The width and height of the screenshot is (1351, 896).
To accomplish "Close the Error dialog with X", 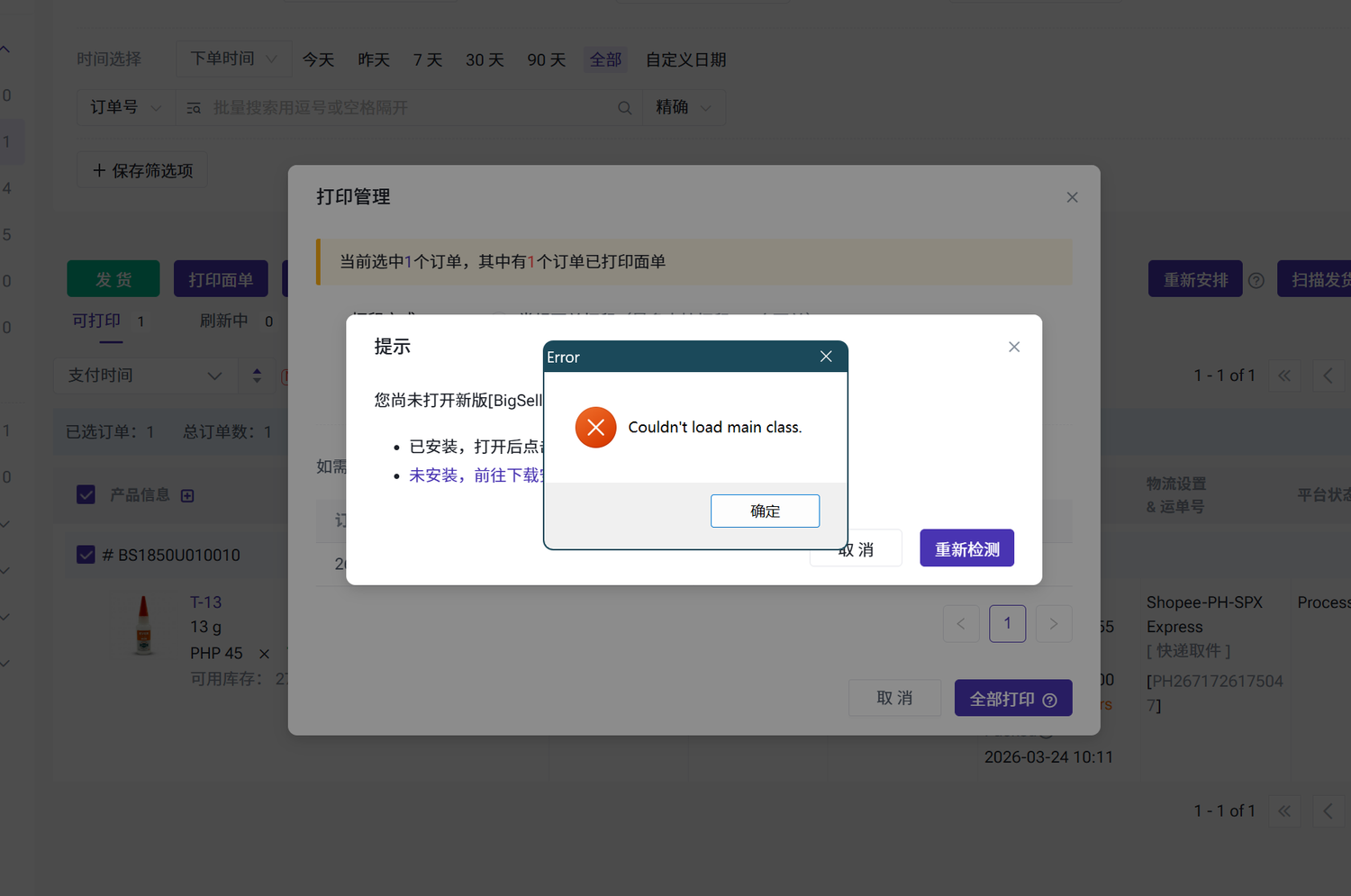I will click(826, 357).
